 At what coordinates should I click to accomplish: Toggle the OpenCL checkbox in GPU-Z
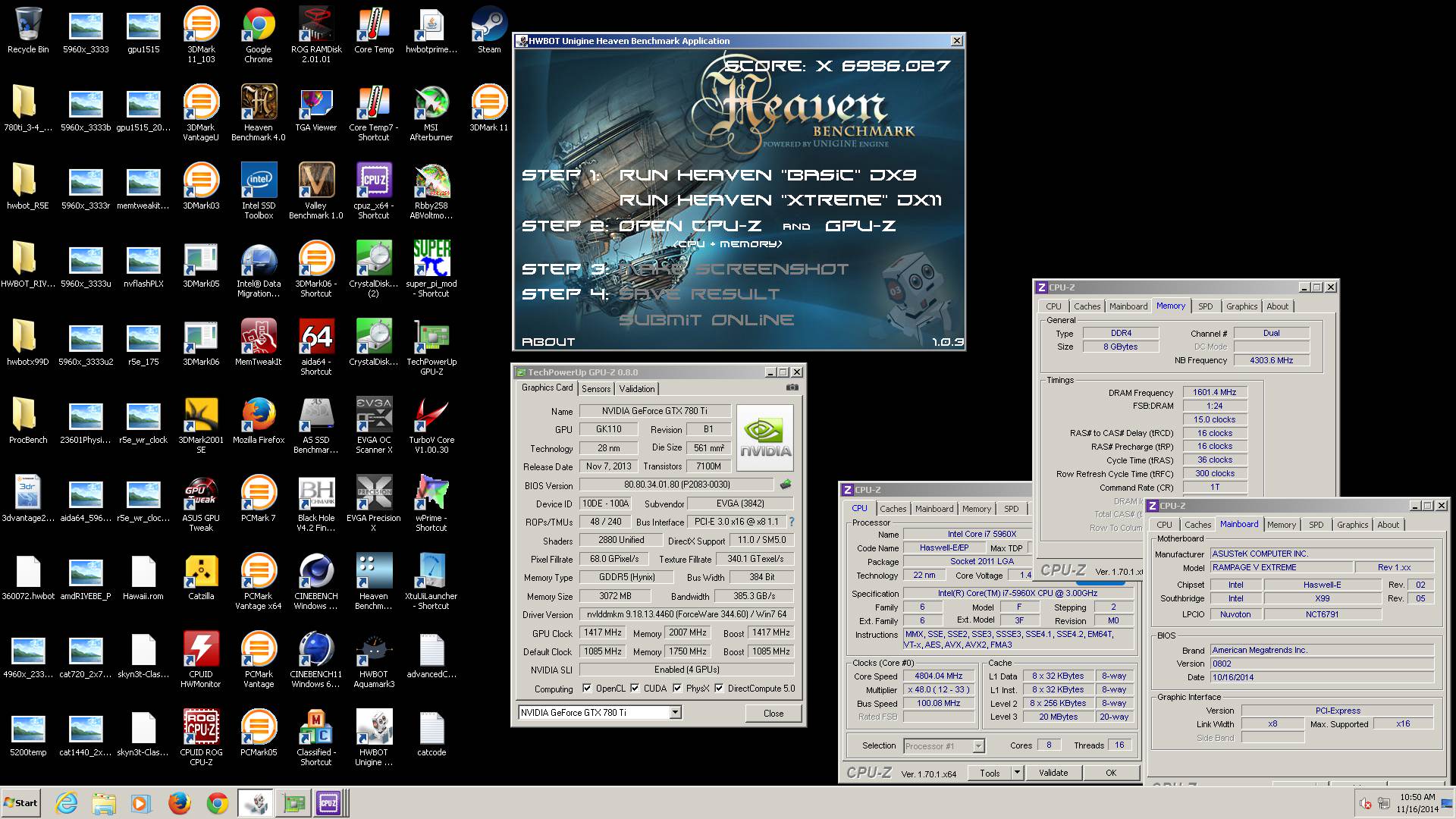click(x=587, y=689)
